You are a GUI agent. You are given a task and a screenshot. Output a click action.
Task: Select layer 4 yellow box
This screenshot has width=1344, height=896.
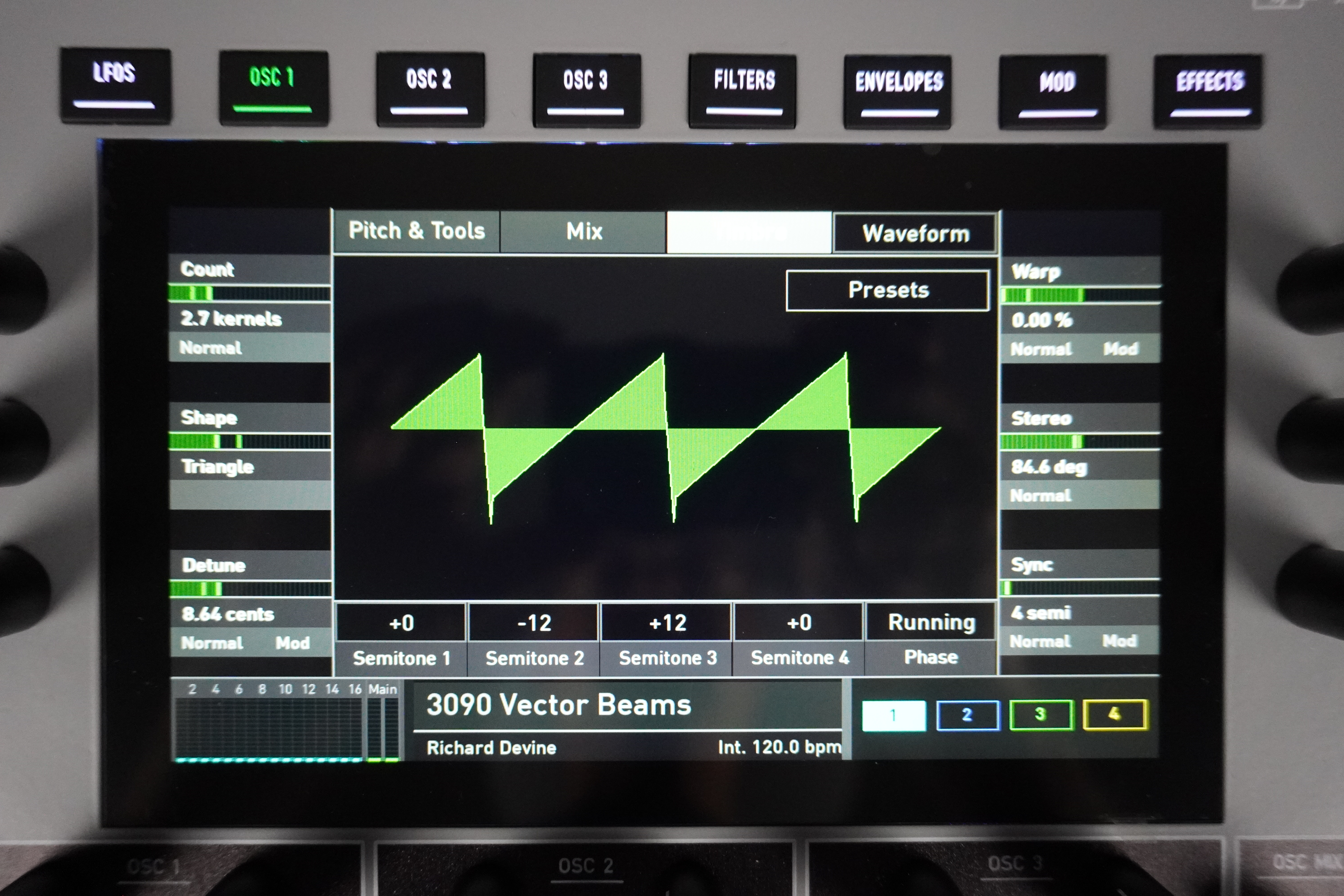pos(1116,715)
